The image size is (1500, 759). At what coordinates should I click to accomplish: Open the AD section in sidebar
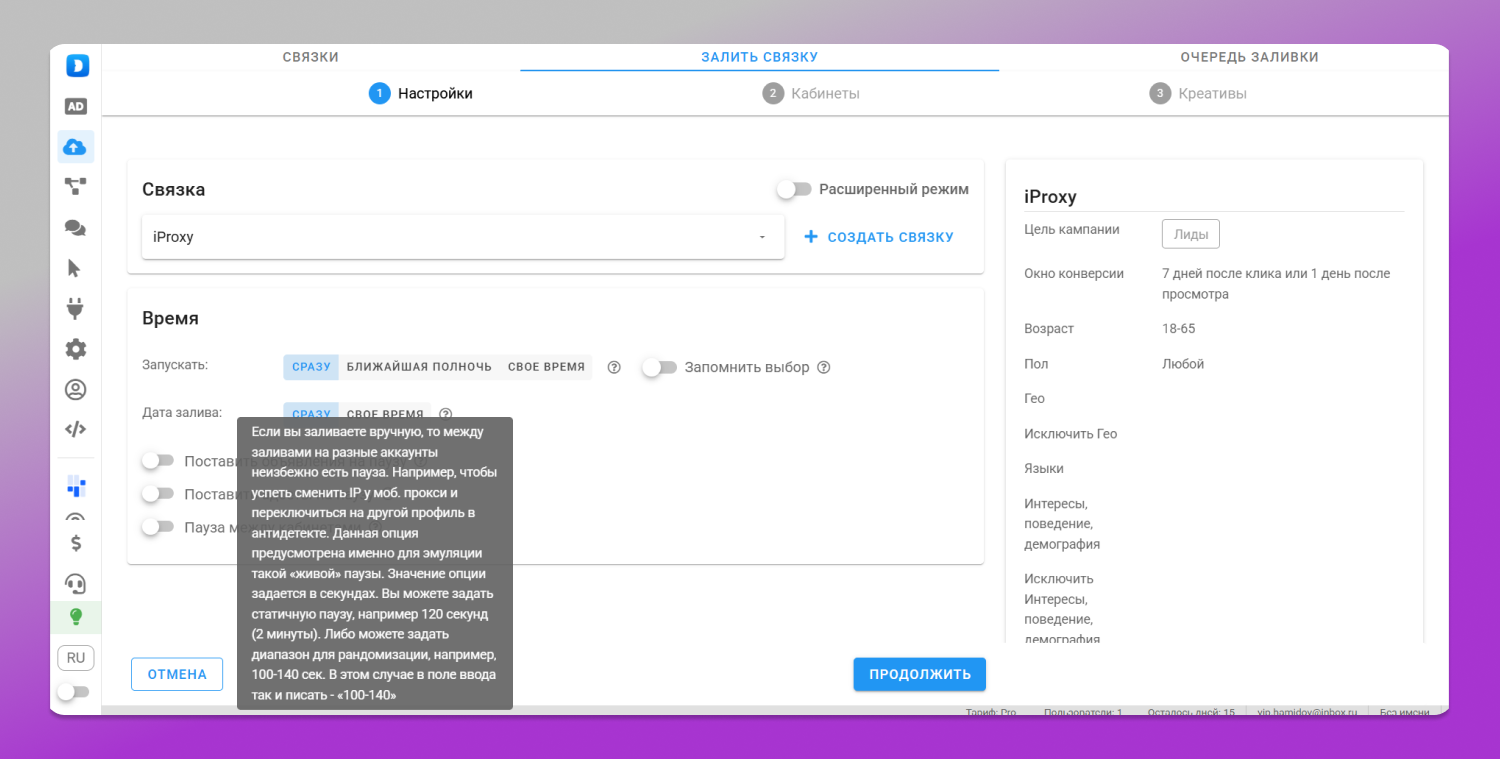pos(76,106)
